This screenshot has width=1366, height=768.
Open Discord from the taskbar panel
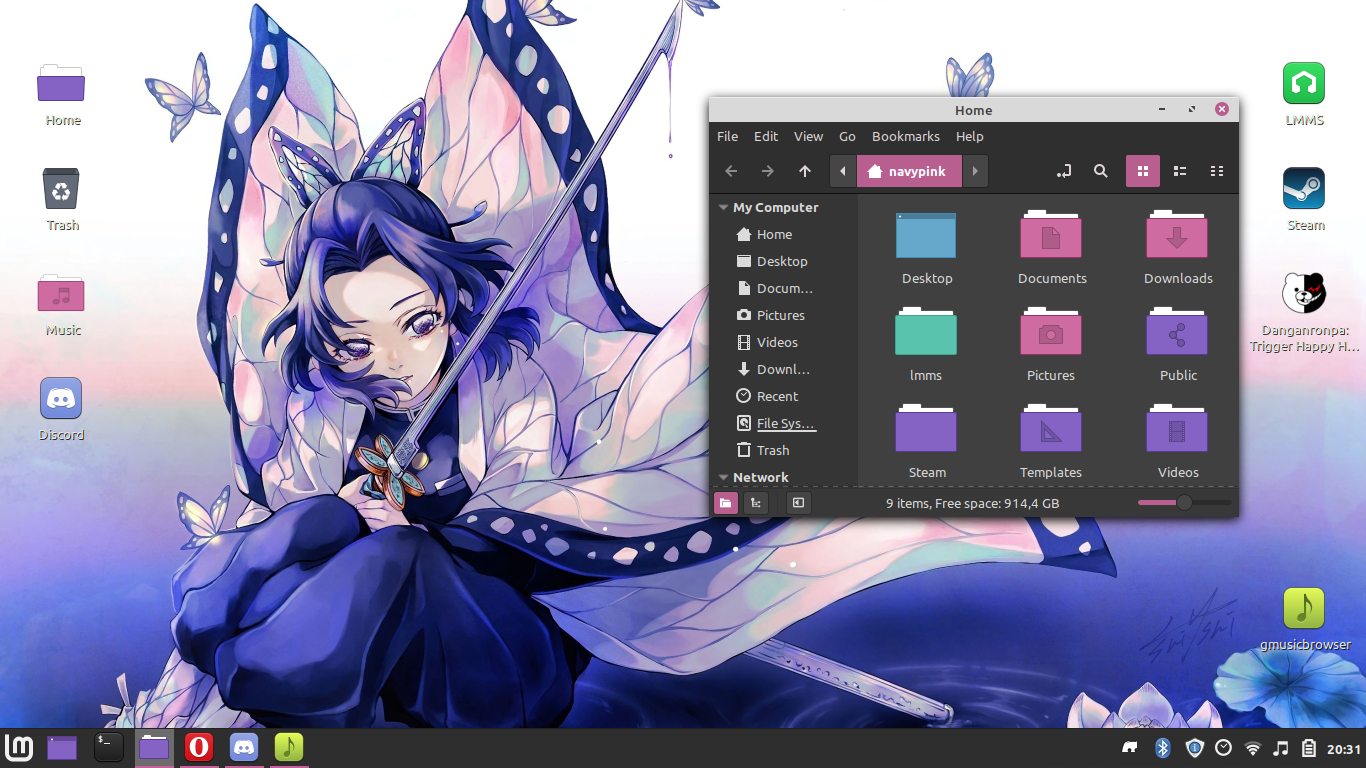click(x=244, y=747)
